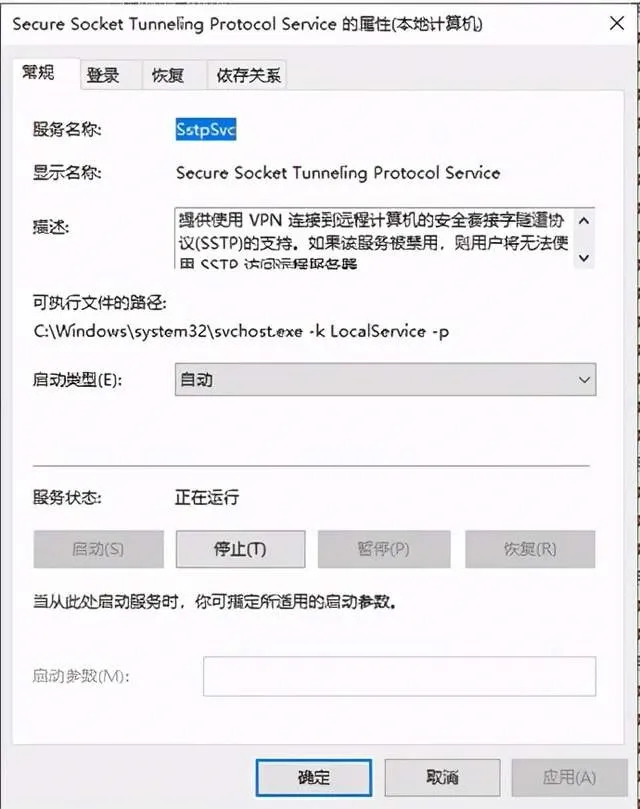The height and width of the screenshot is (809, 640).
Task: Confirm with the 确定 button
Action: point(313,777)
